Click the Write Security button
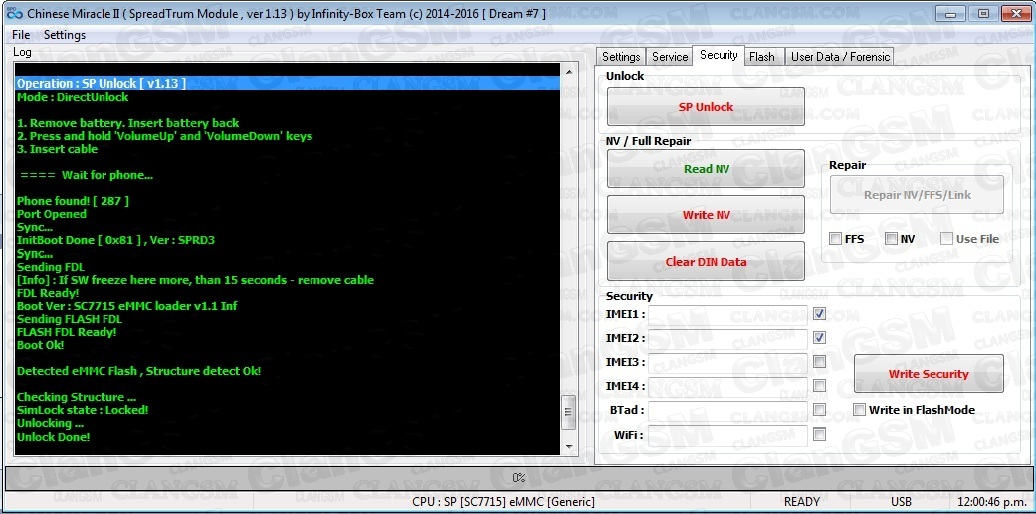The height and width of the screenshot is (514, 1036). point(928,374)
